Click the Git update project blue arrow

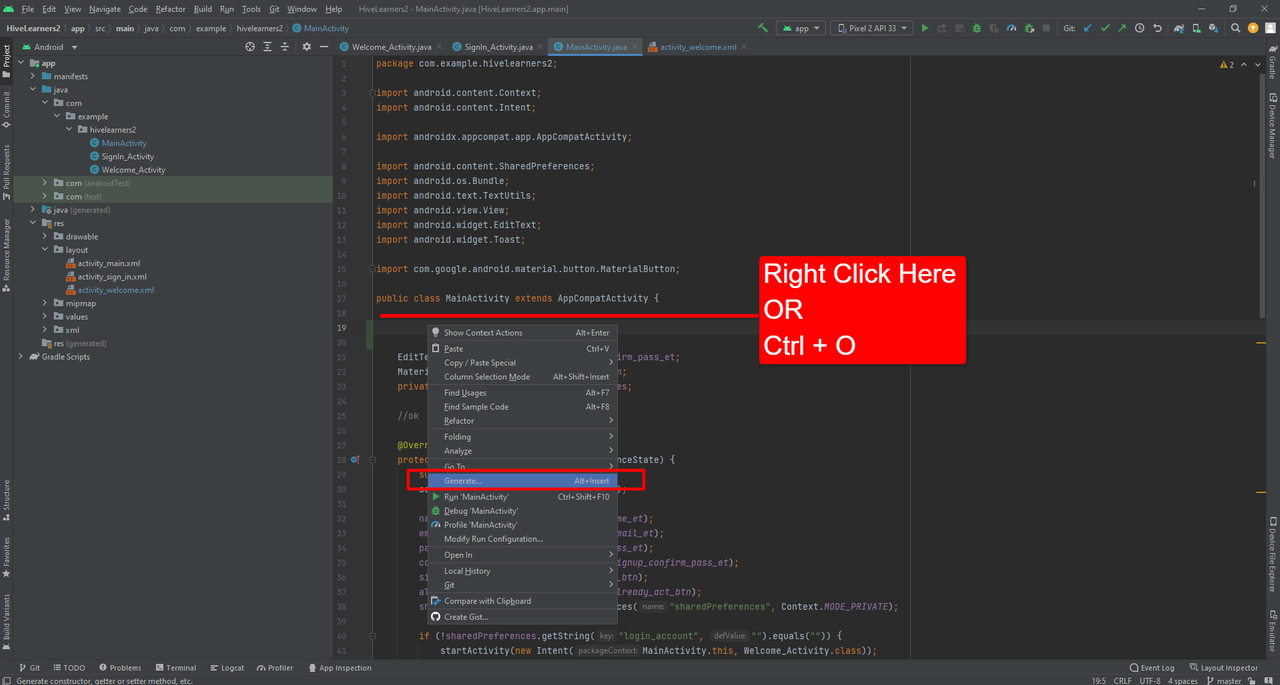click(1087, 28)
